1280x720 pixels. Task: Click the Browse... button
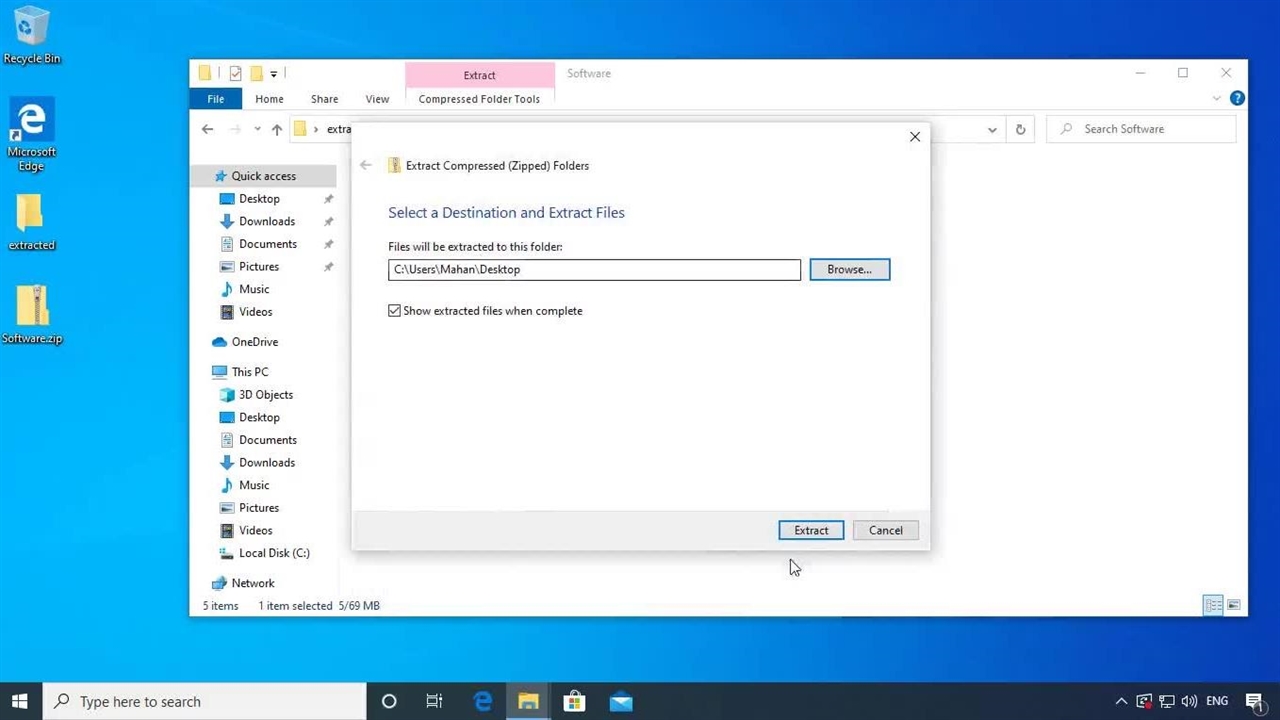[x=849, y=269]
